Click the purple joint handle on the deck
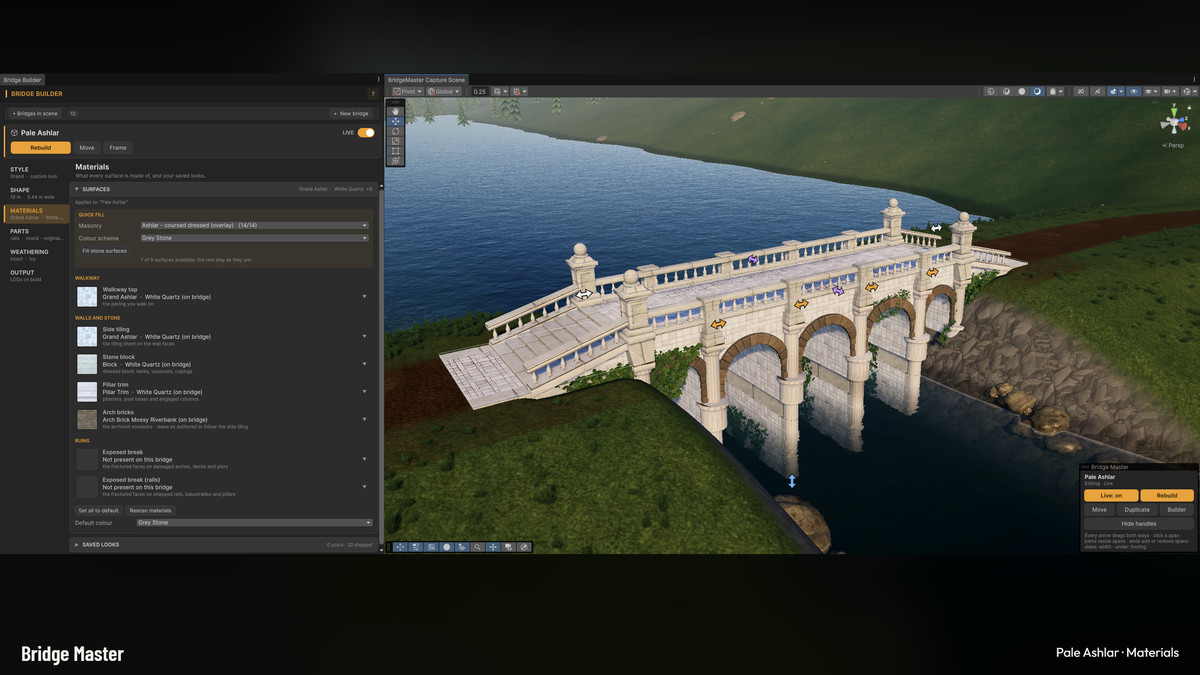 click(x=752, y=260)
